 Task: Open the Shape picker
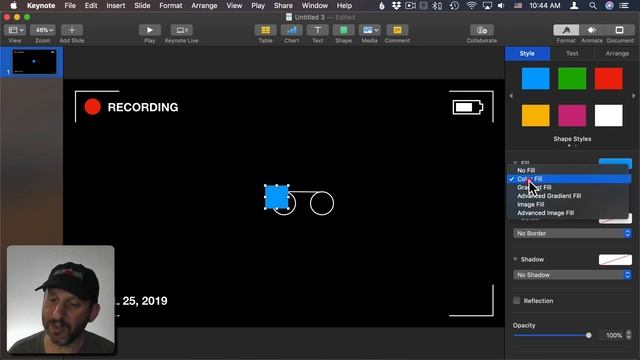point(344,30)
